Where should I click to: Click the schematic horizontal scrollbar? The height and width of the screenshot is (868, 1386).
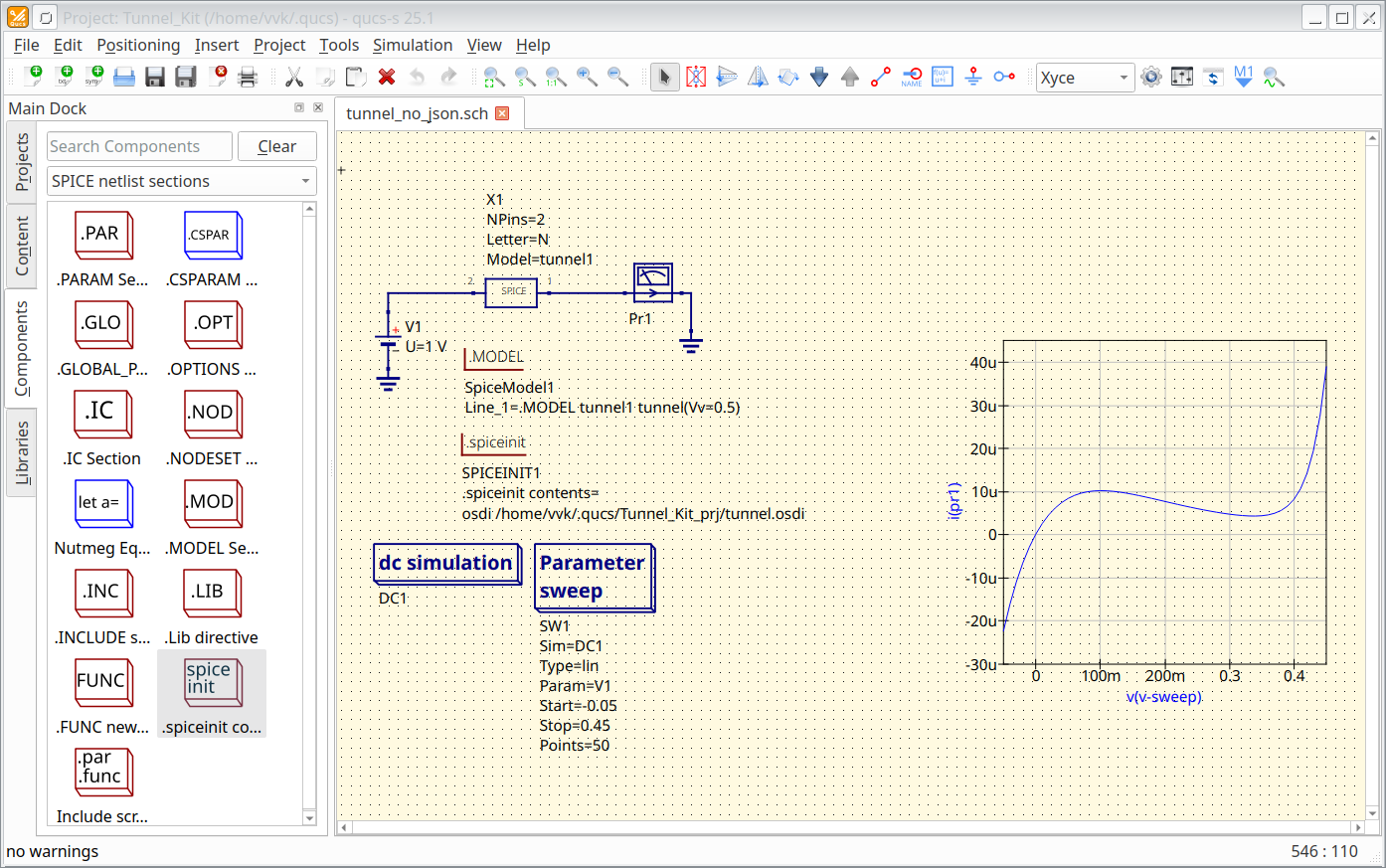tap(850, 827)
